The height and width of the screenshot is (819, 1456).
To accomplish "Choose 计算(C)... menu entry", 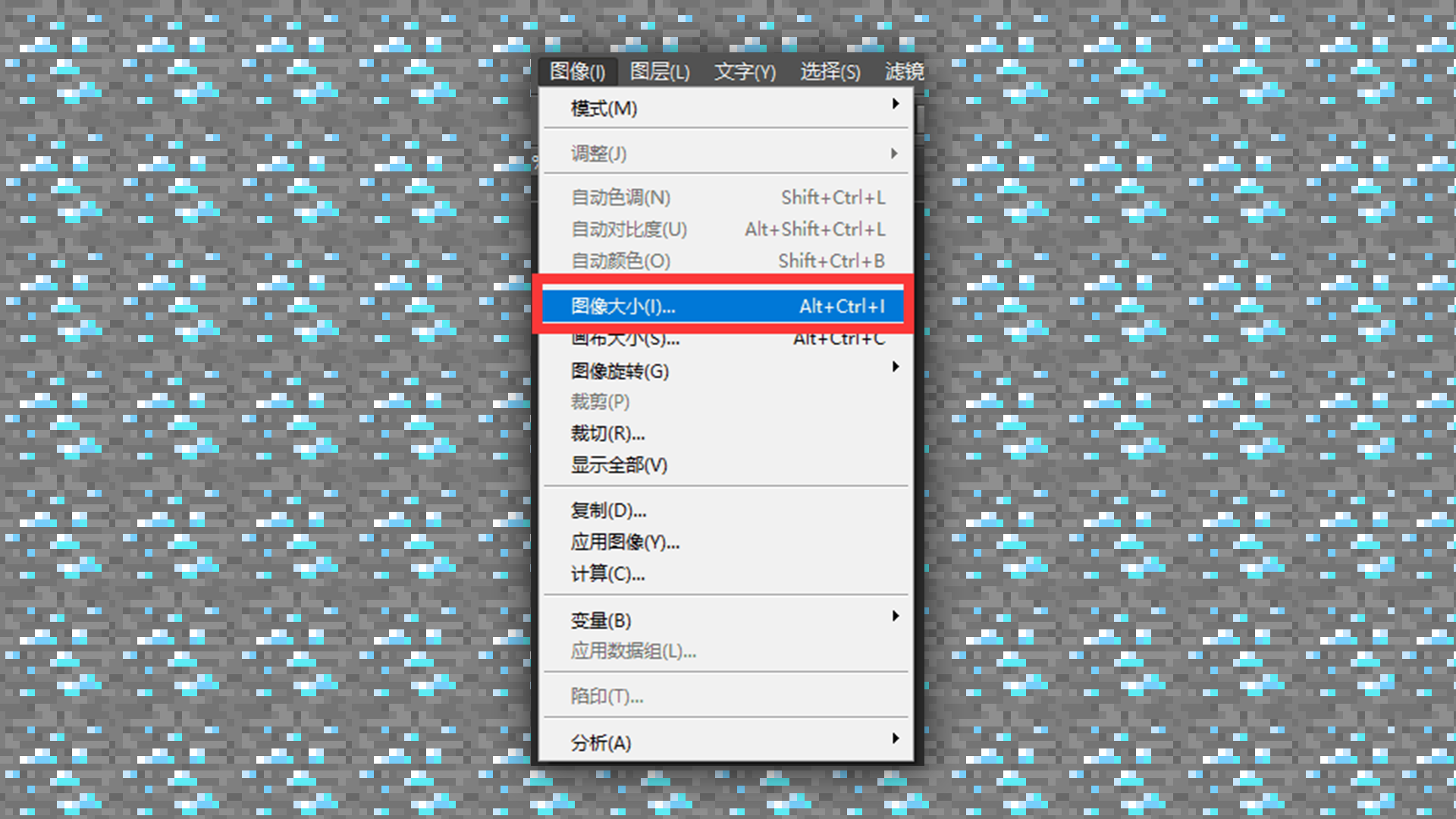I will click(723, 574).
